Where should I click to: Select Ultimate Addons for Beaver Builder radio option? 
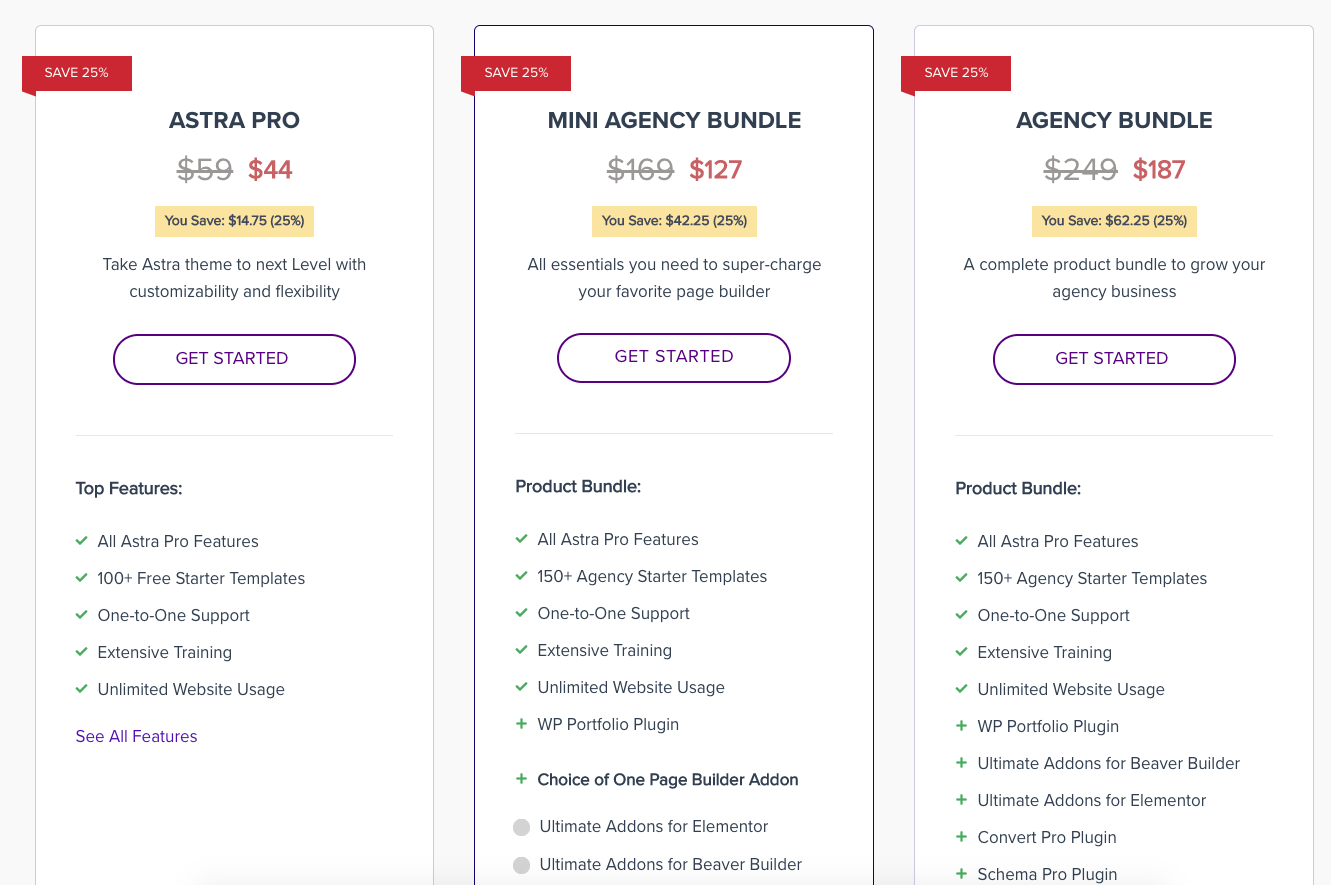coord(522,865)
